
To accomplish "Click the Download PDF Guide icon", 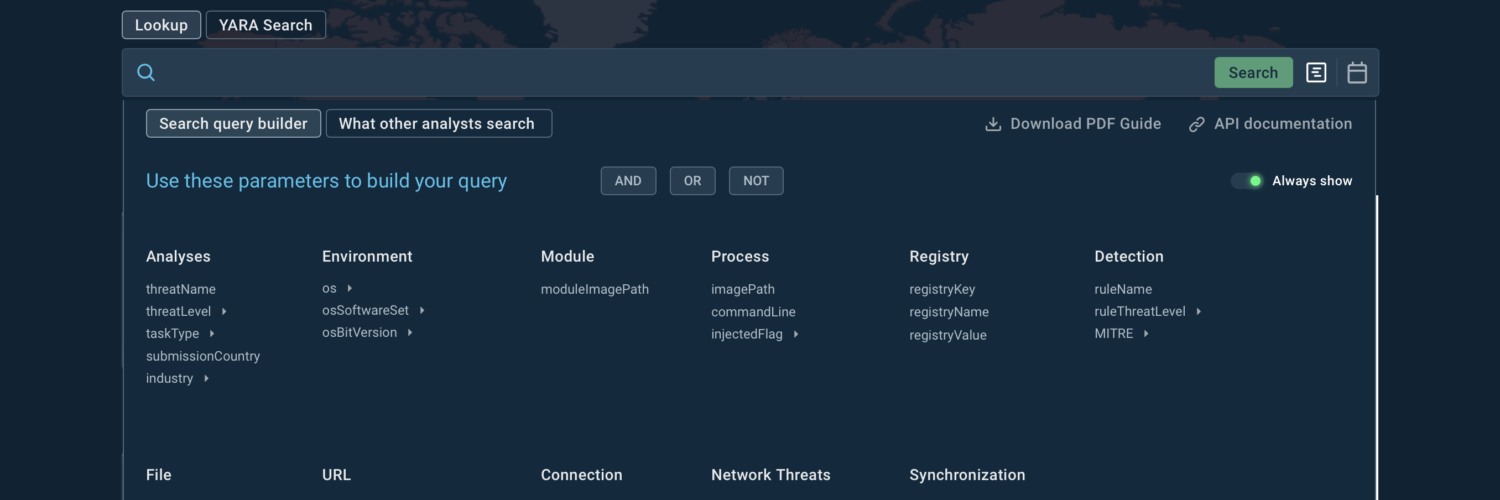I will 993,124.
